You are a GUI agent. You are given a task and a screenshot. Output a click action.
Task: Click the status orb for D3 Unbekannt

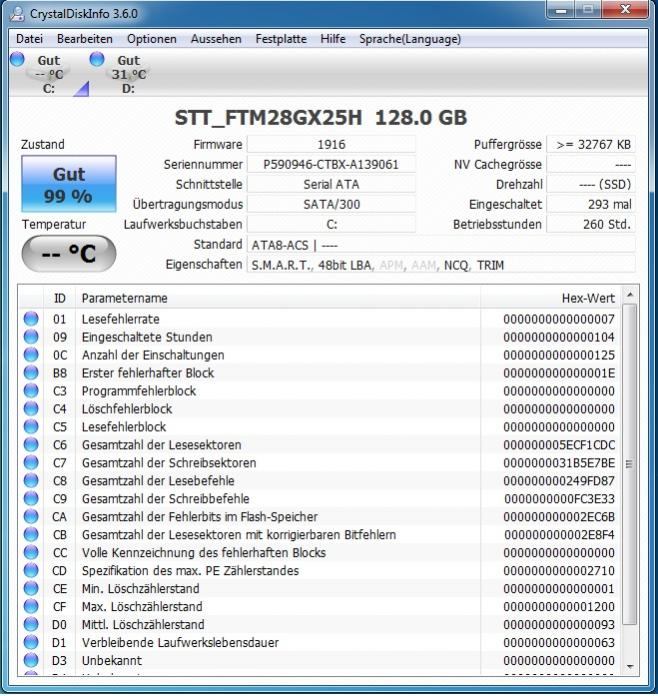tap(31, 660)
